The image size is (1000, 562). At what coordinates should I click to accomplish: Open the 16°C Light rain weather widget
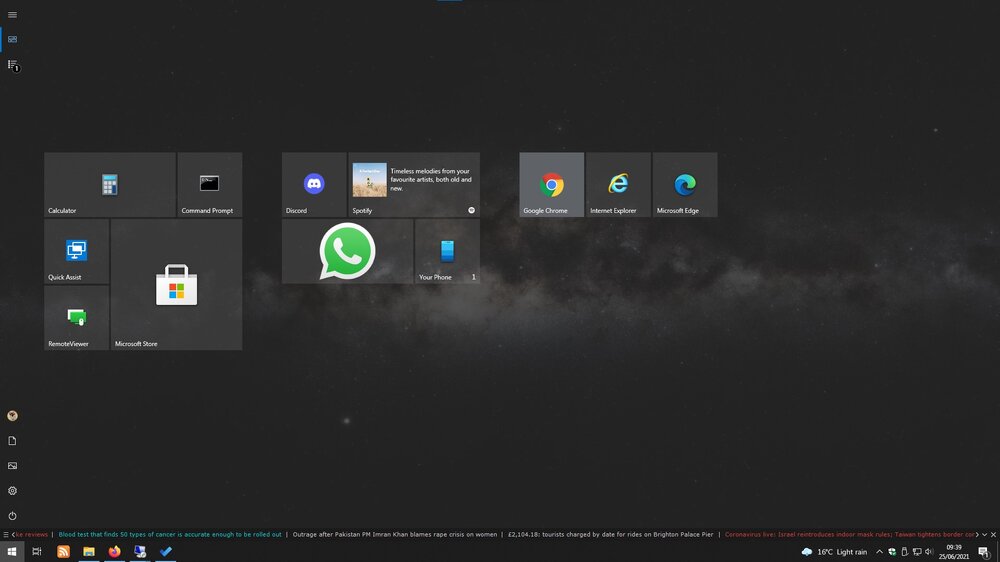(834, 552)
